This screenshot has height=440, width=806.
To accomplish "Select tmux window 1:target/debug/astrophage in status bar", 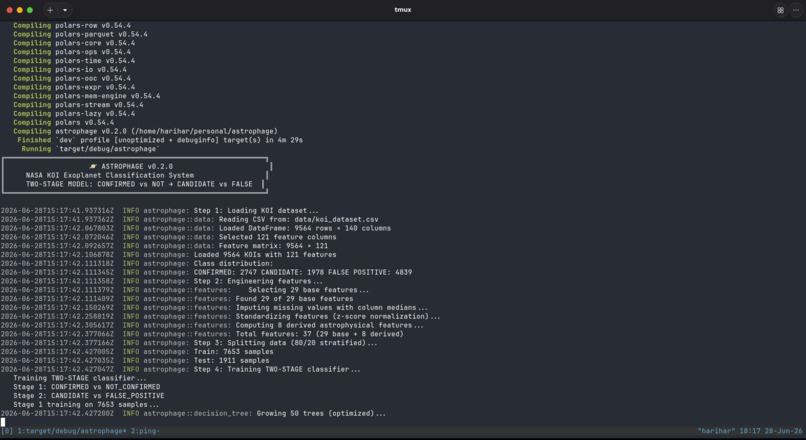I will pyautogui.click(x=71, y=431).
